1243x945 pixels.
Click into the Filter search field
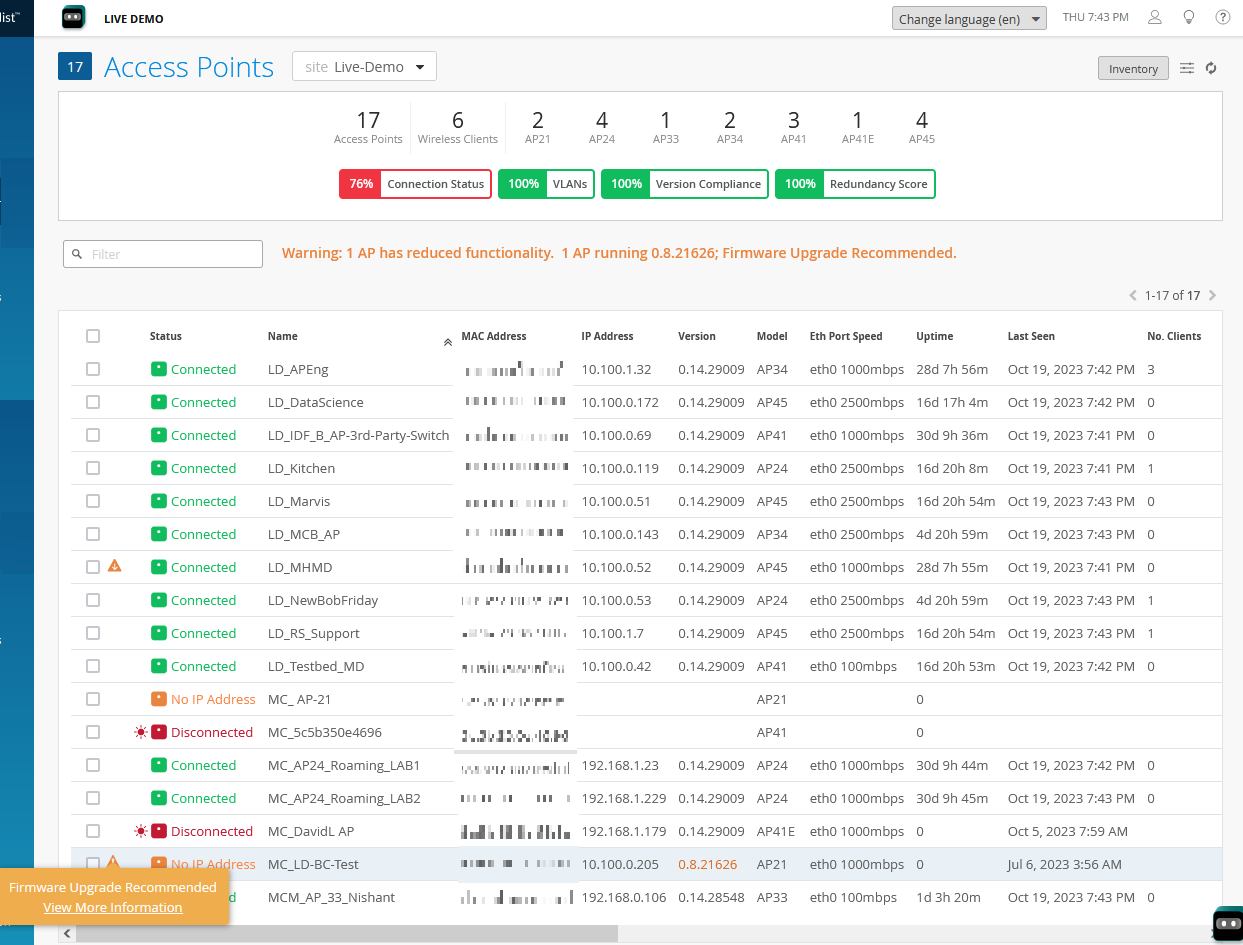[163, 254]
